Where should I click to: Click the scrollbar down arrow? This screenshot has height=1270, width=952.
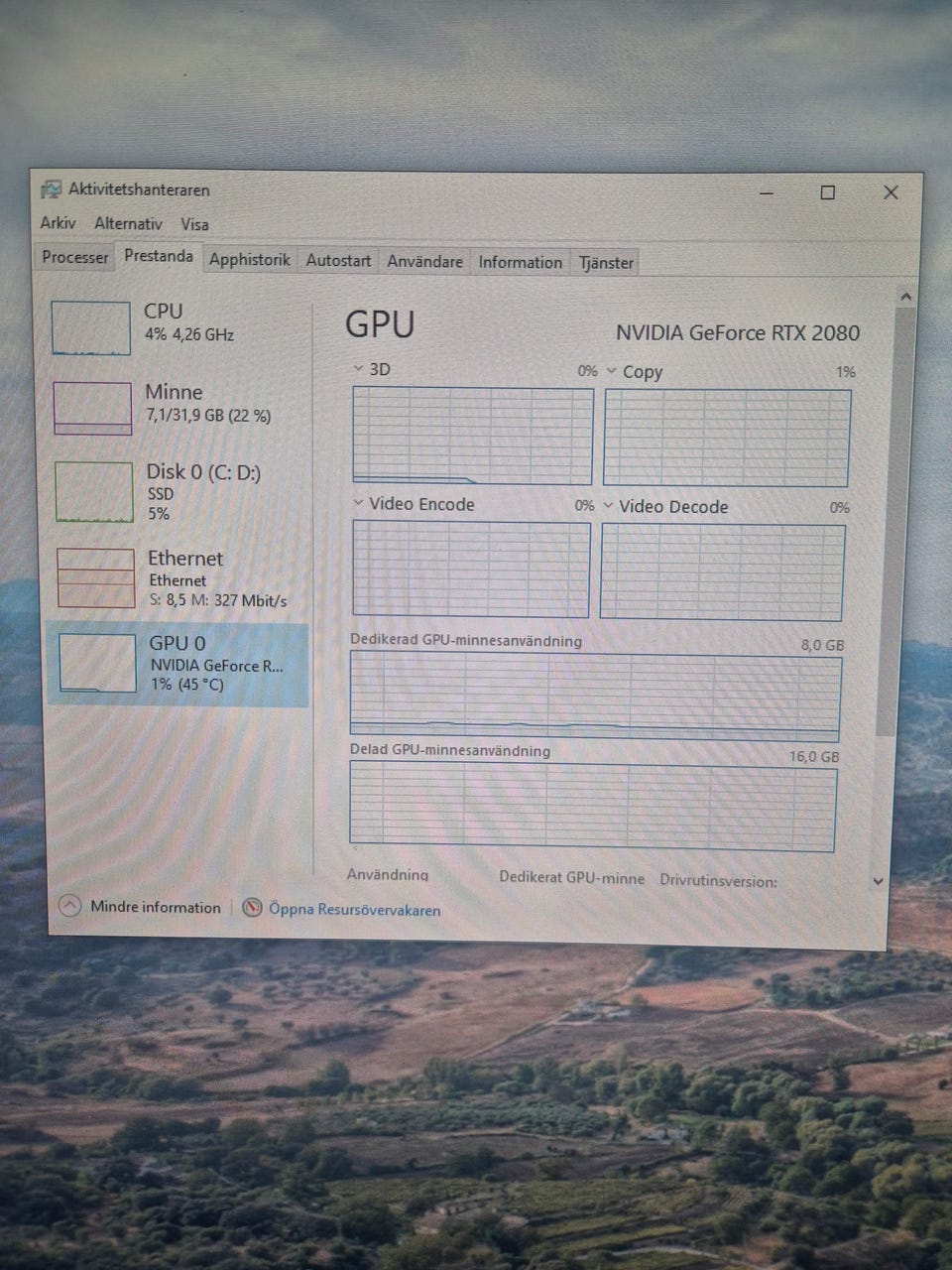(877, 881)
